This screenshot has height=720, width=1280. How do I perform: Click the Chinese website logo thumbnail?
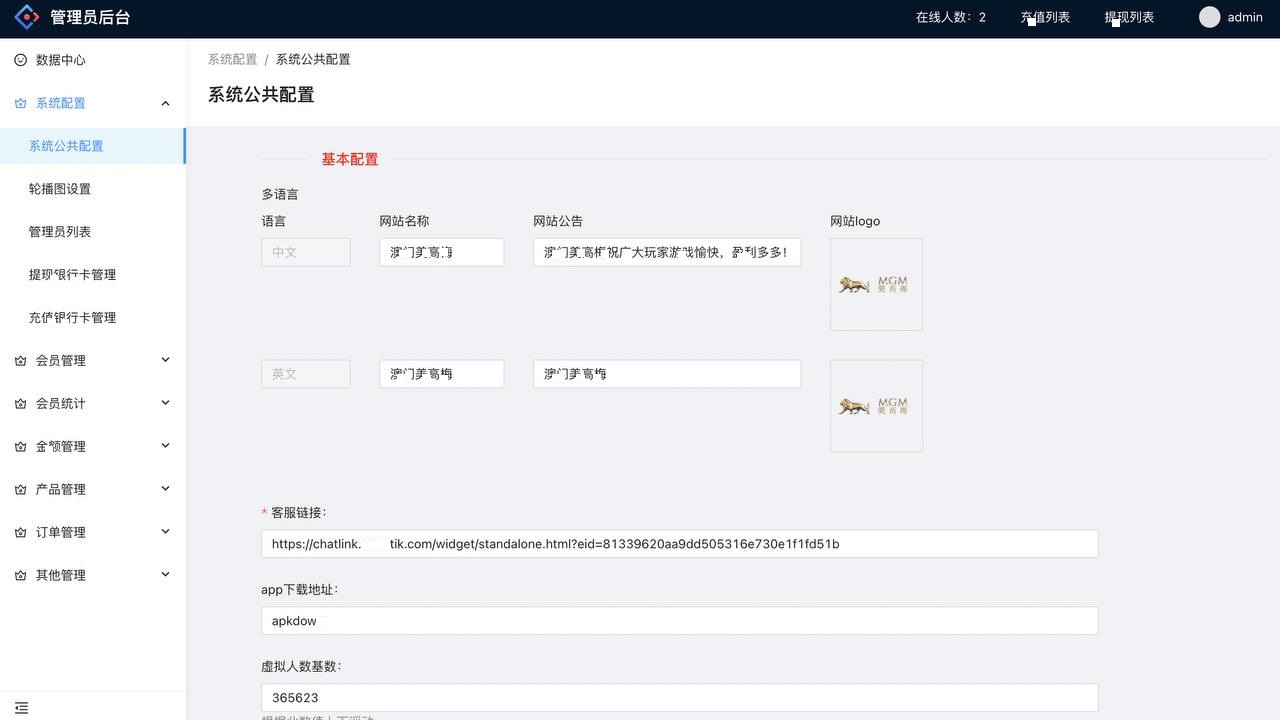pos(876,284)
